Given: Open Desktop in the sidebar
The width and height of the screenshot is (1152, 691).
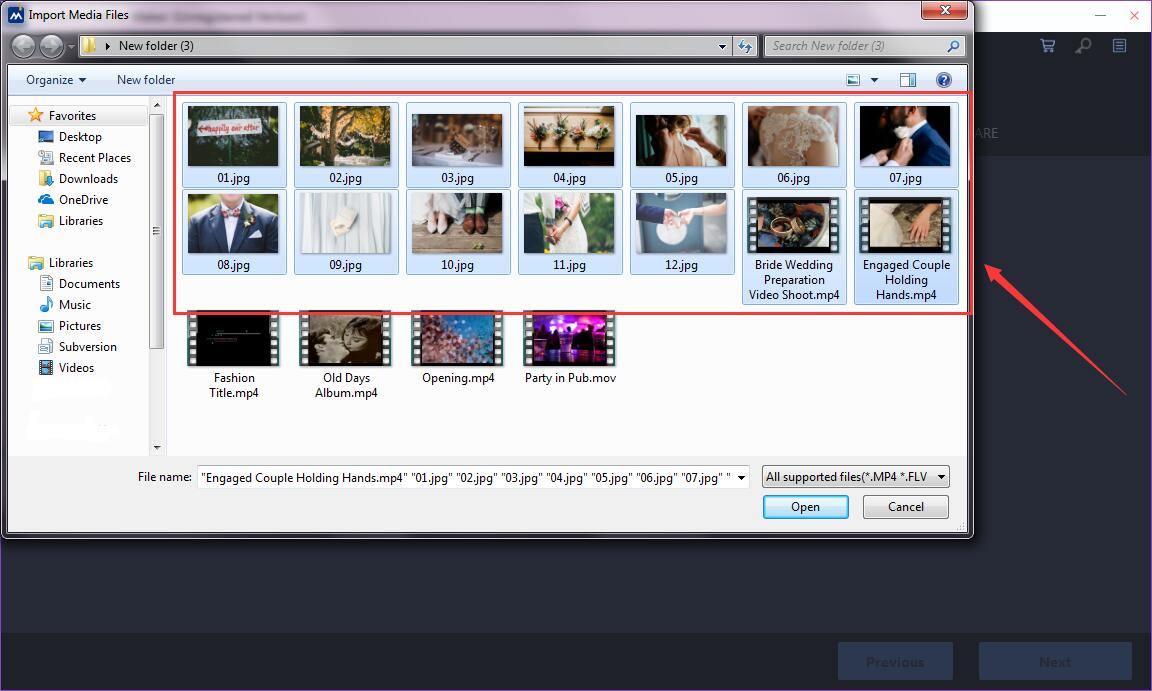Looking at the screenshot, I should pyautogui.click(x=70, y=137).
